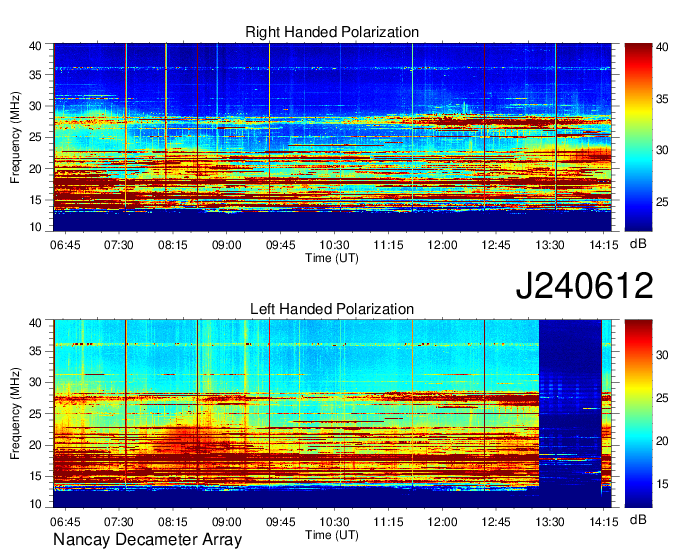This screenshot has height=552, width=680.
Task: Click the 10:30 time tick of the upper plot
Action: 334,245
